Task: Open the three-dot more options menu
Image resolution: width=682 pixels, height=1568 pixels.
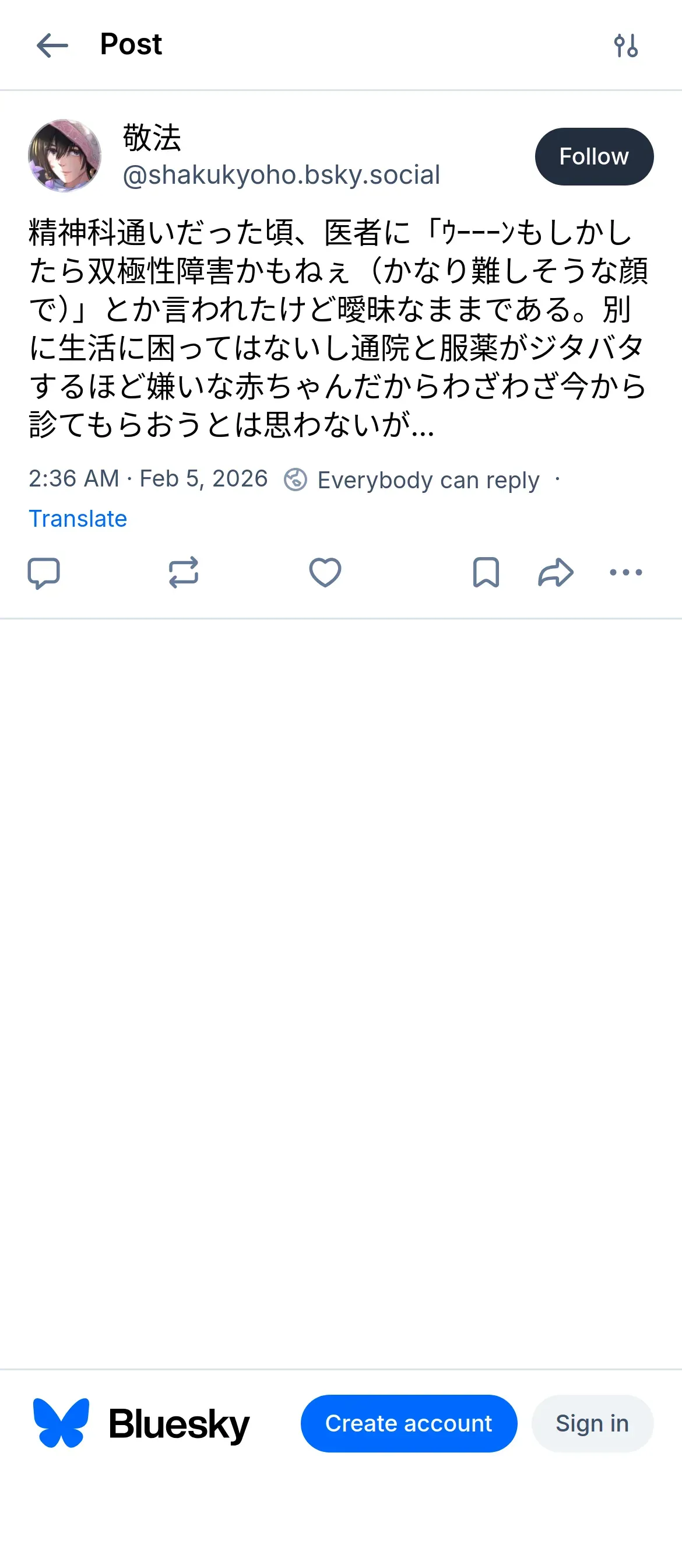Action: pos(625,573)
